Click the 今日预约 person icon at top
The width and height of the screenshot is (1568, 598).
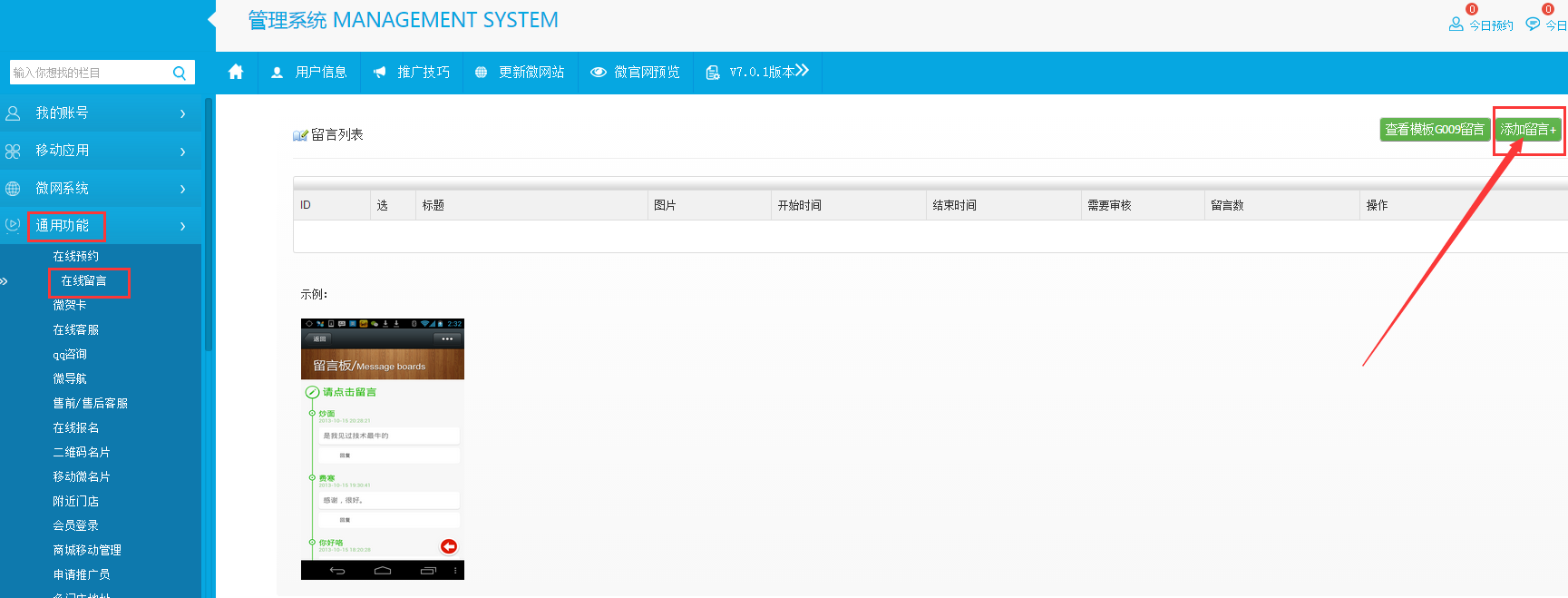(x=1456, y=25)
